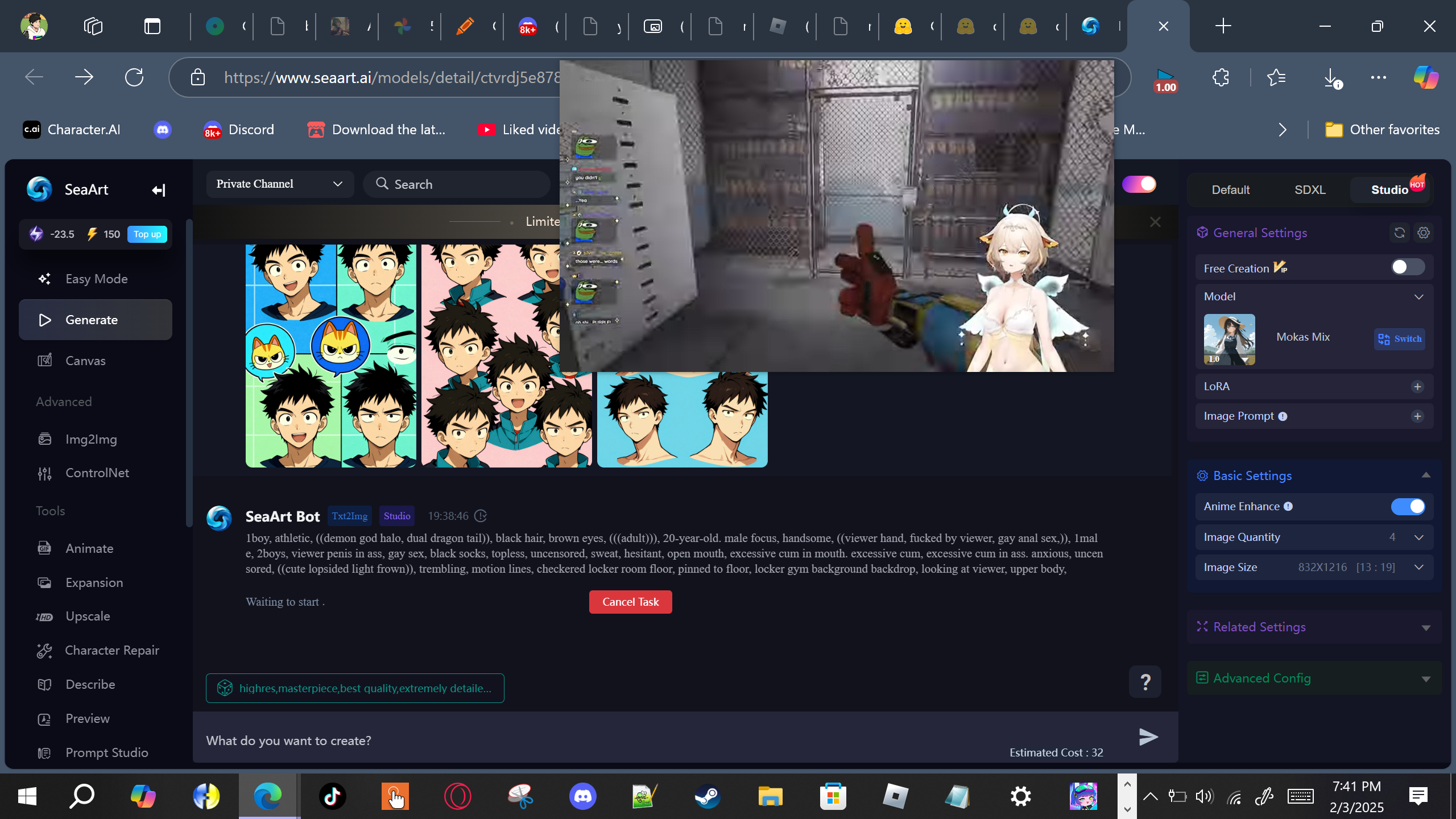Viewport: 1456px width, 819px height.
Task: Open the browser Extensions icon
Action: point(1221,77)
